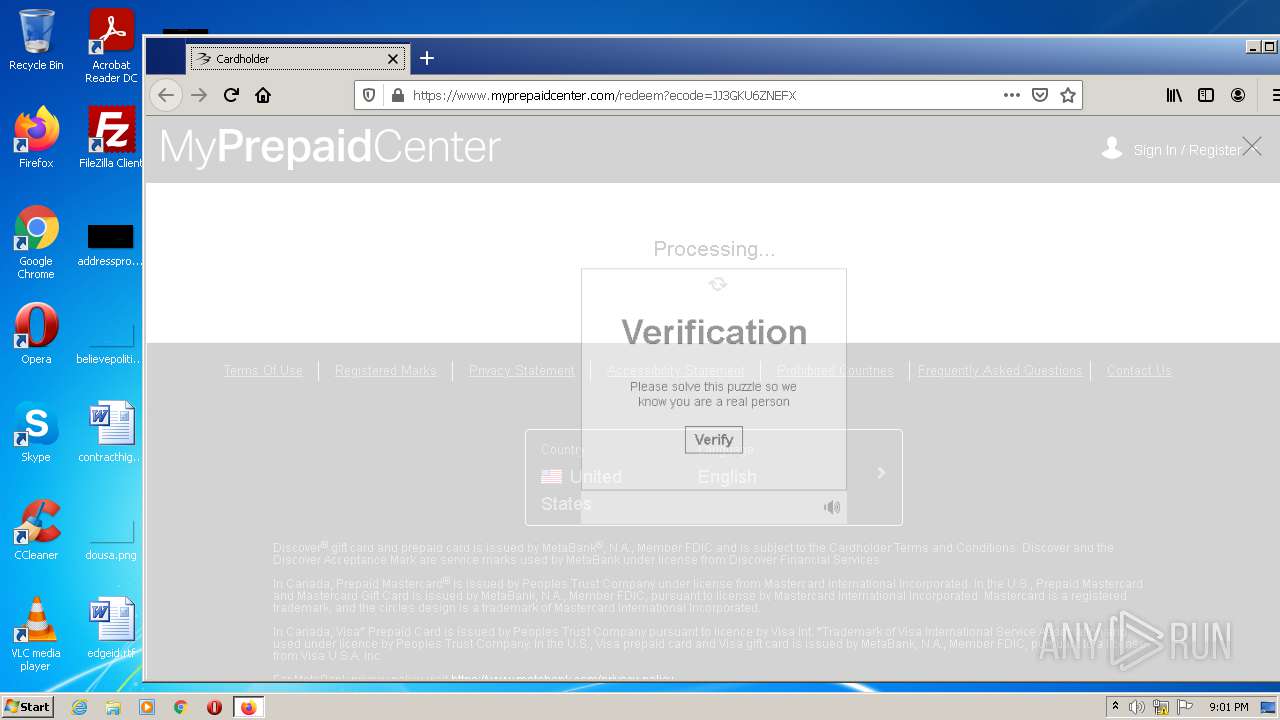The image size is (1280, 720).
Task: Expand country and language selector chevron
Action: (881, 473)
